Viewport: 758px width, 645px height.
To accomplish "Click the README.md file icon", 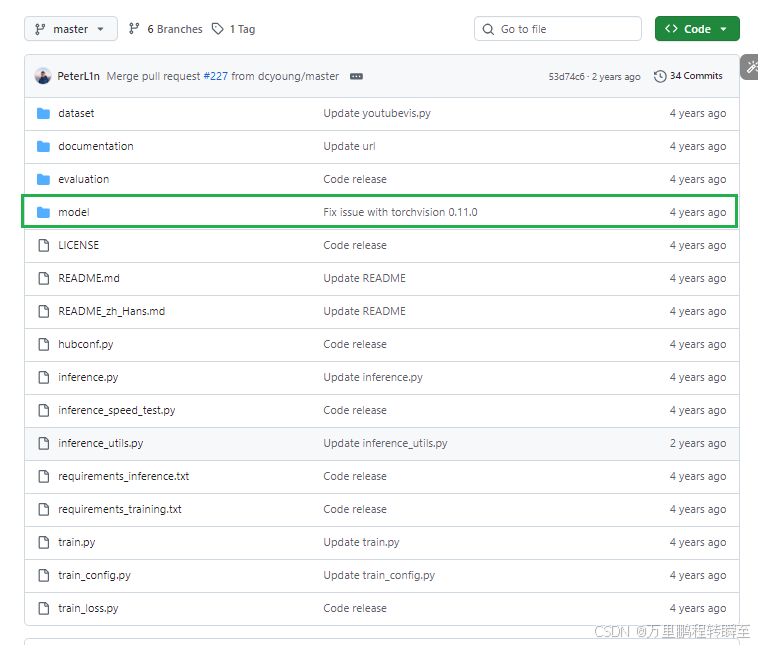I will tap(44, 278).
